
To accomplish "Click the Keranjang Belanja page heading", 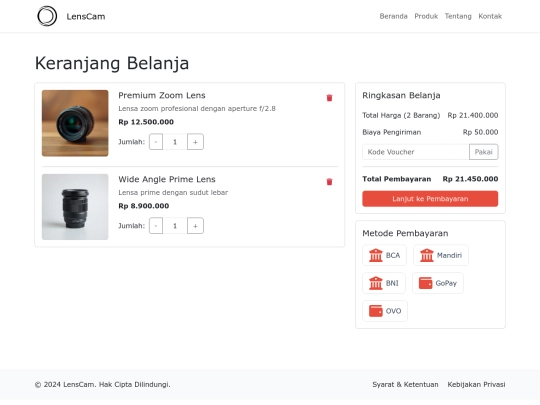I will pos(112,63).
